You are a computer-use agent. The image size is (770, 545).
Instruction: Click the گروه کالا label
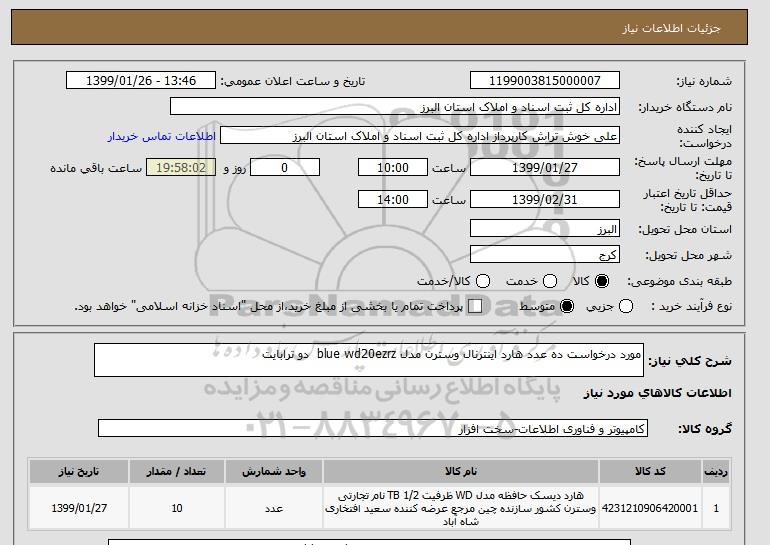click(705, 429)
